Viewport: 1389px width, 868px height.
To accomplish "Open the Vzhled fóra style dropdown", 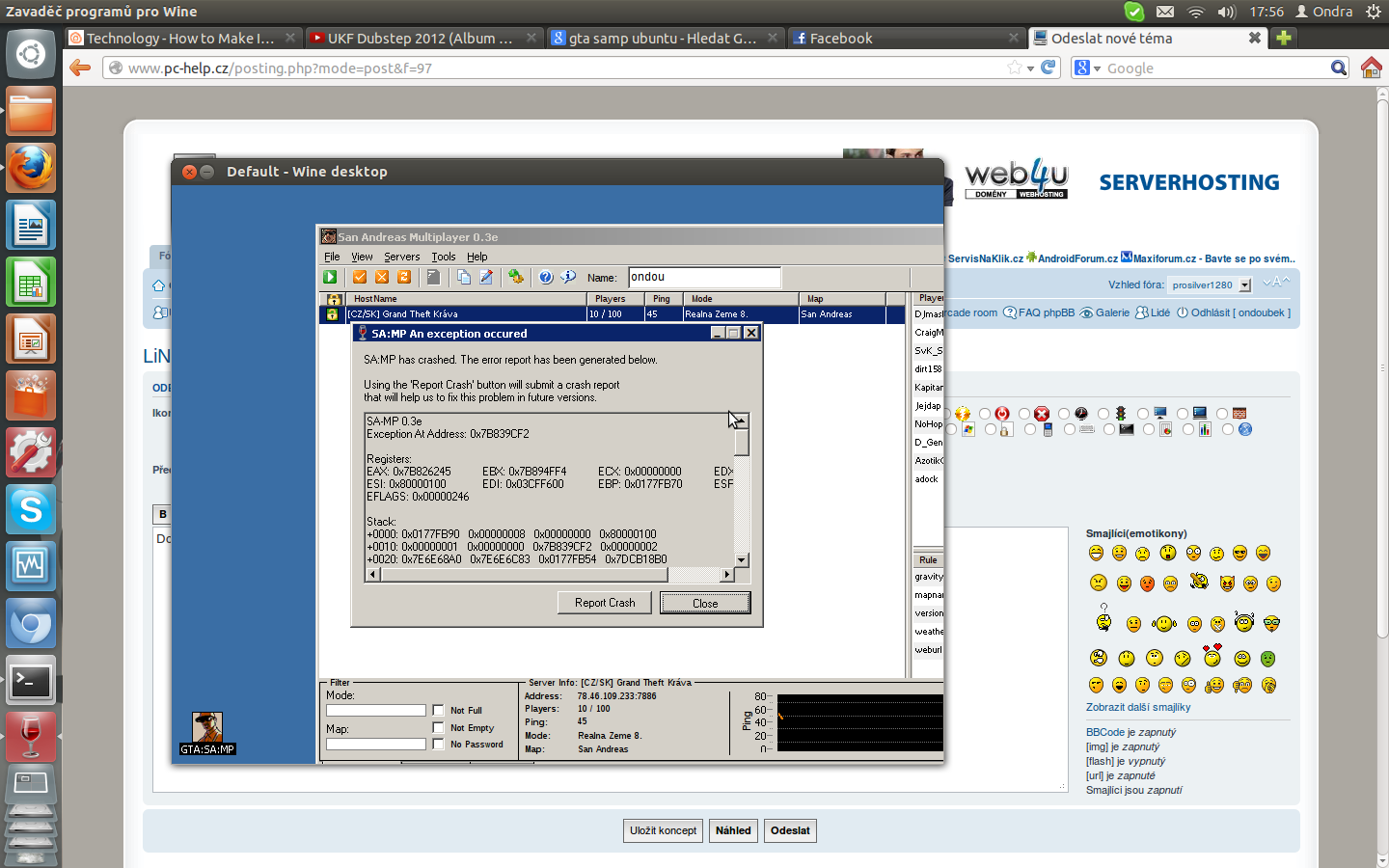I will tap(1211, 285).
